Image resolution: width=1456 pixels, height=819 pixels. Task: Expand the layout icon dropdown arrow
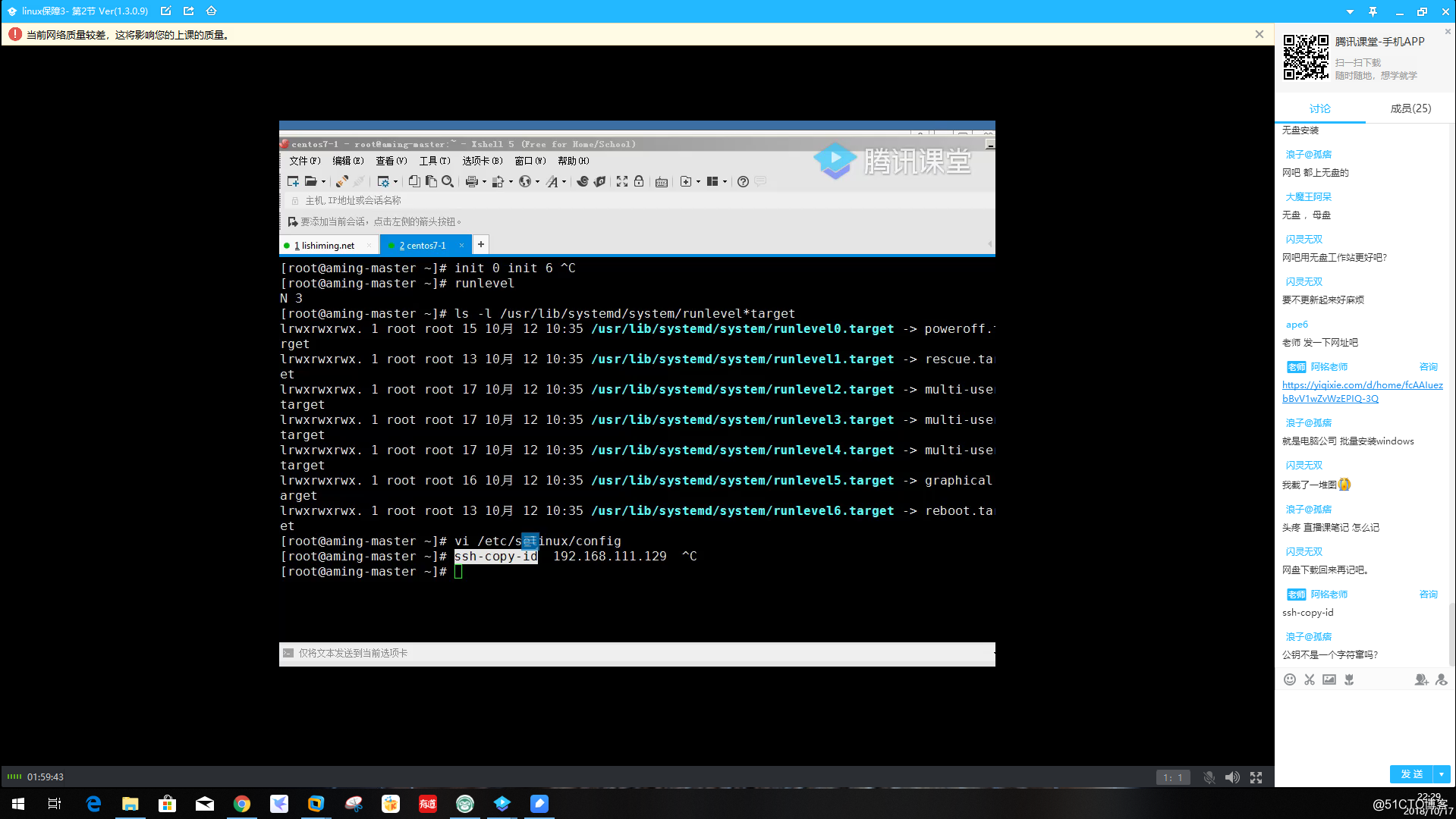725,182
